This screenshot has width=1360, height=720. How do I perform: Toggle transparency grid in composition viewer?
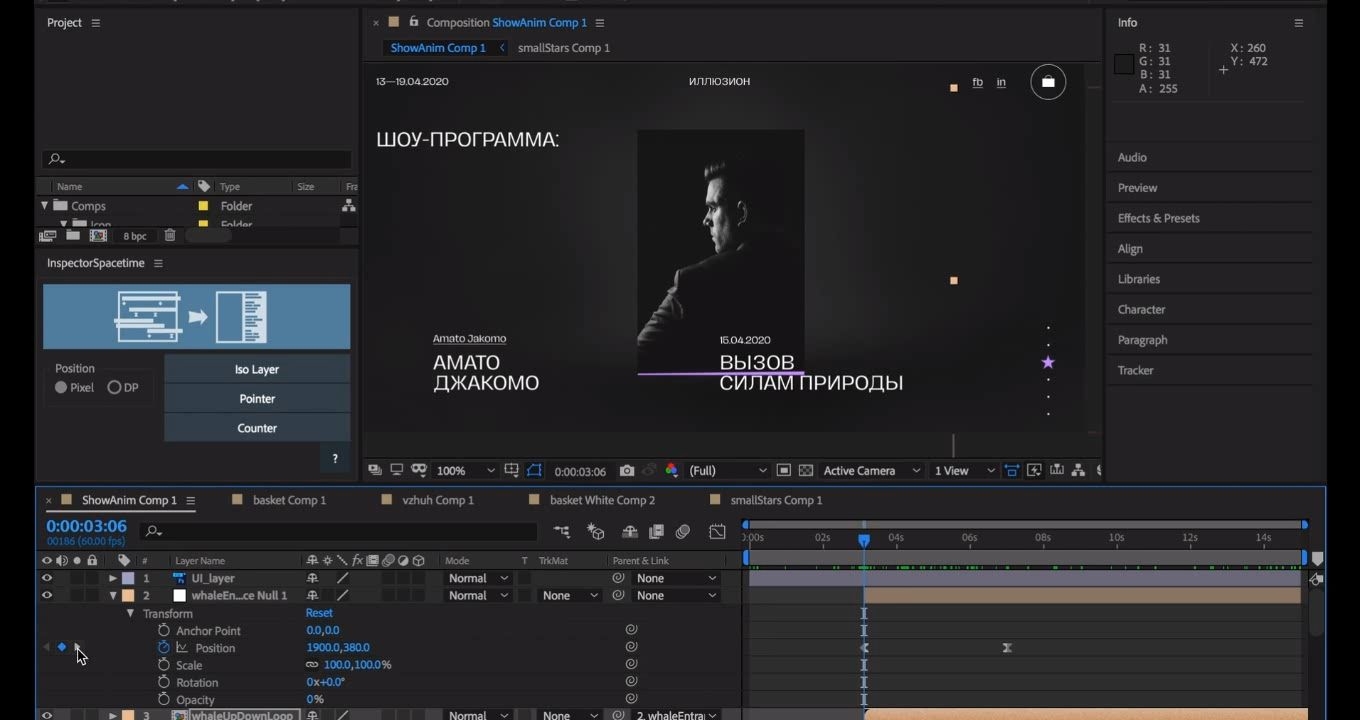point(806,471)
